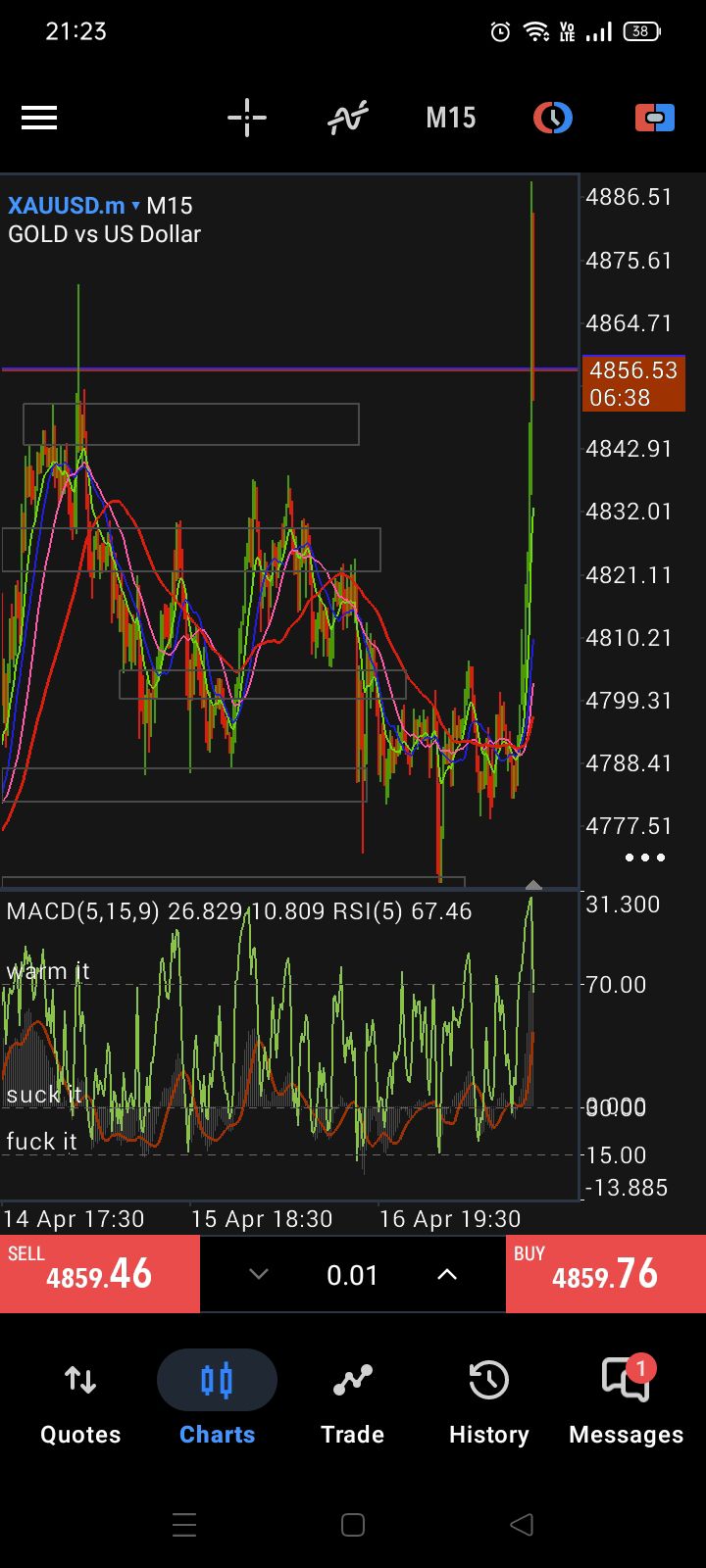Open the hamburger main menu
Image resolution: width=706 pixels, height=1568 pixels.
tap(39, 119)
